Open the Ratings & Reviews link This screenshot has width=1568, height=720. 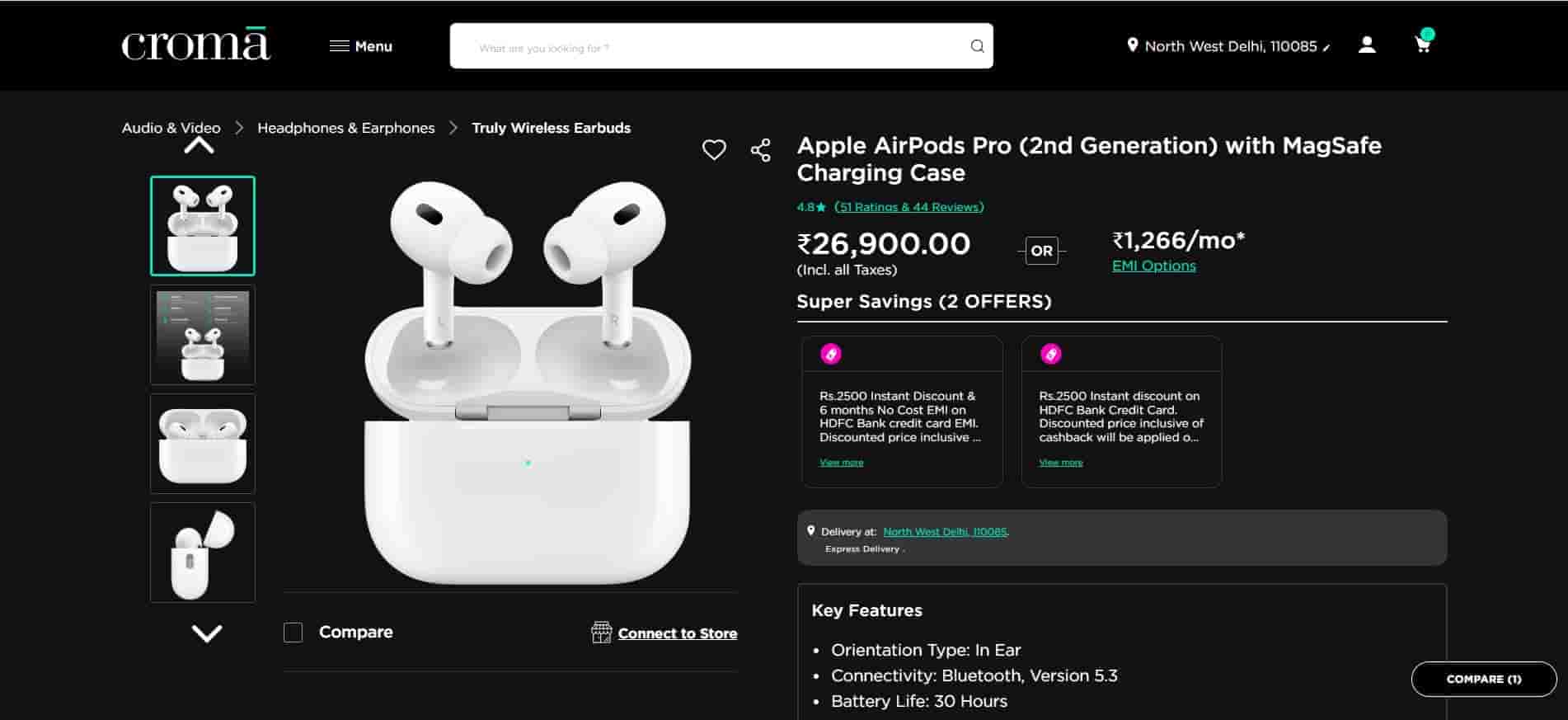point(908,207)
